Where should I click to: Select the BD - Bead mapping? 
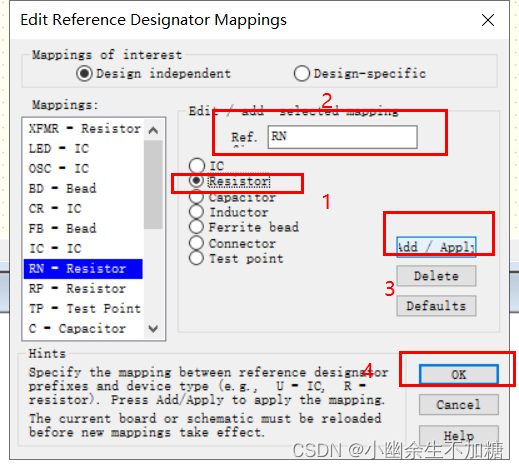coord(83,188)
